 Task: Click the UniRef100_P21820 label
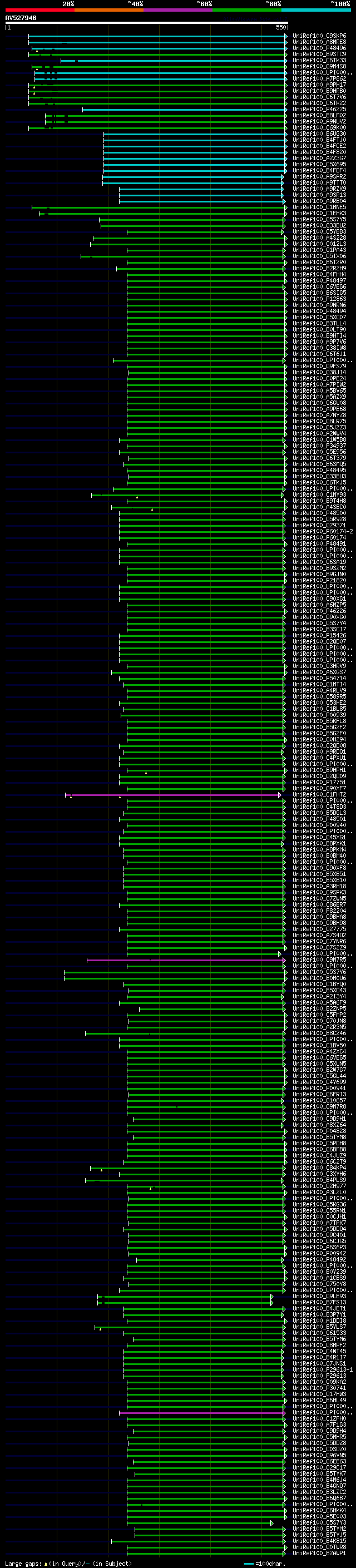pos(319,580)
